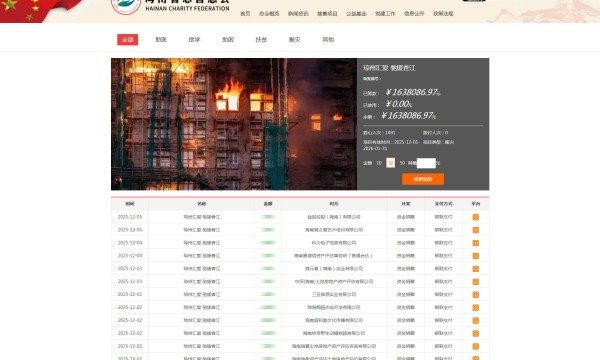This screenshot has height=360, width=600.
Task: Click the Hainan Charity Federation logo
Action: 126,5
